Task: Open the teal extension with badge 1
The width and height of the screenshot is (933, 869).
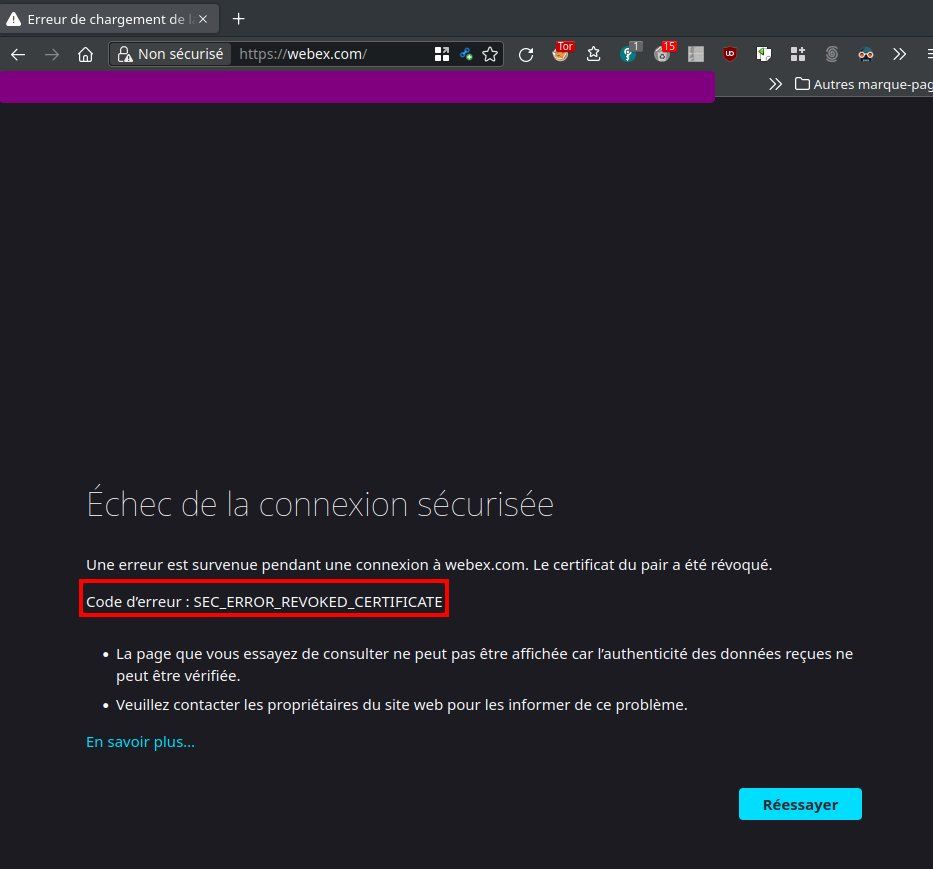Action: coord(629,54)
